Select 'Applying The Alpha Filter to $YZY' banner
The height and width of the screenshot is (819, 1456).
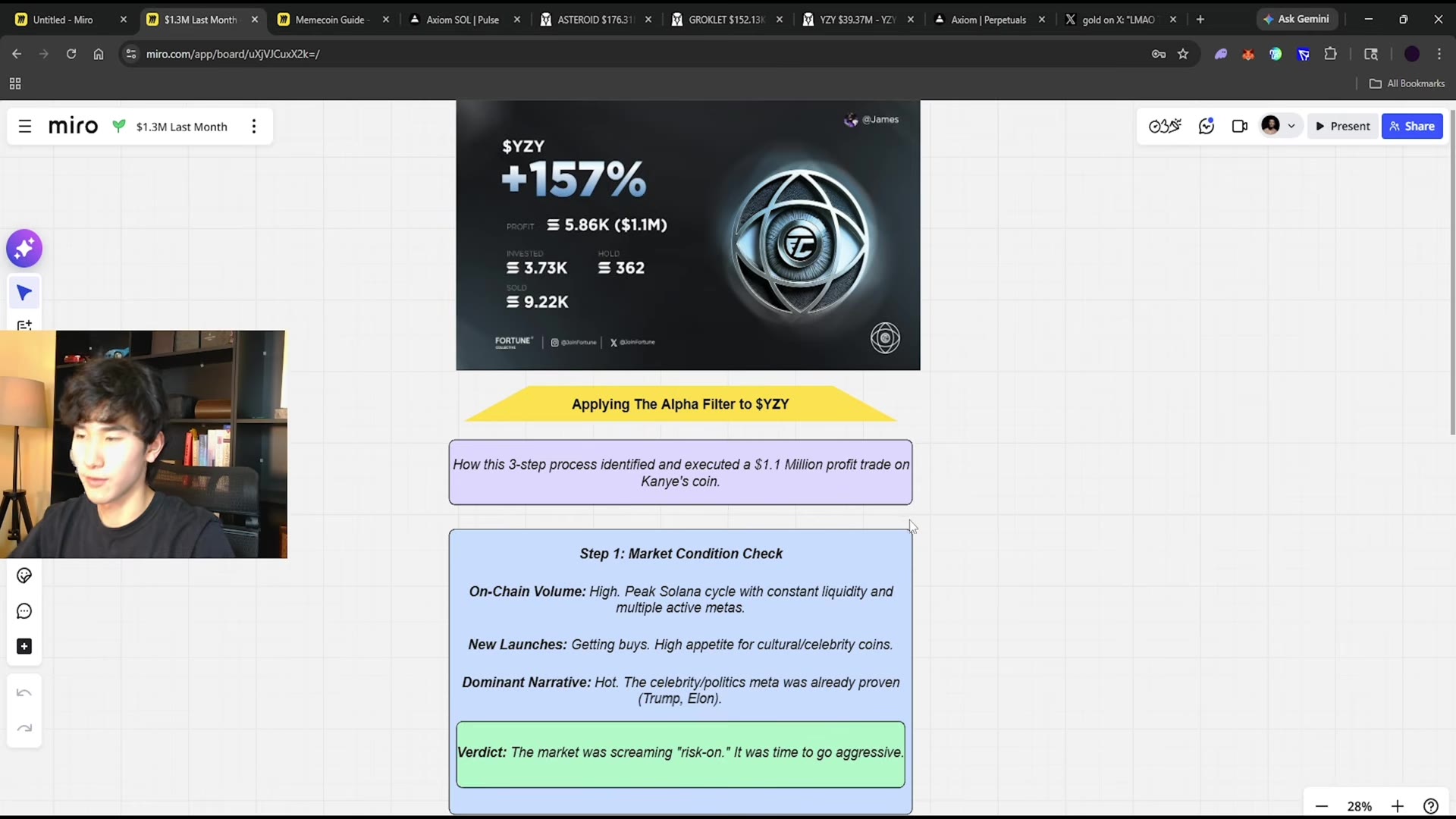pos(680,404)
